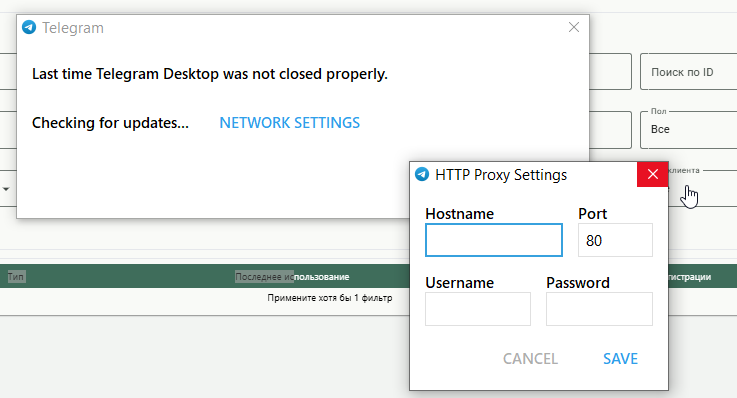The height and width of the screenshot is (398, 737).
Task: Select the Username text box
Action: [478, 309]
